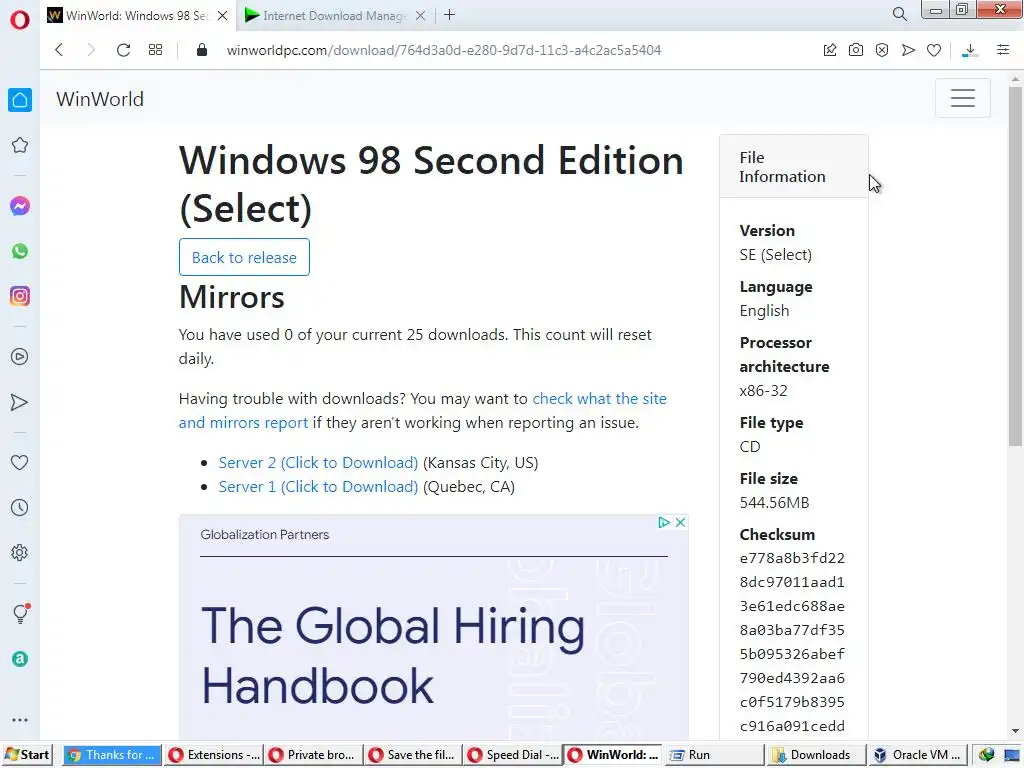Click the WinWorld brand link
The width and height of the screenshot is (1024, 768).
100,99
